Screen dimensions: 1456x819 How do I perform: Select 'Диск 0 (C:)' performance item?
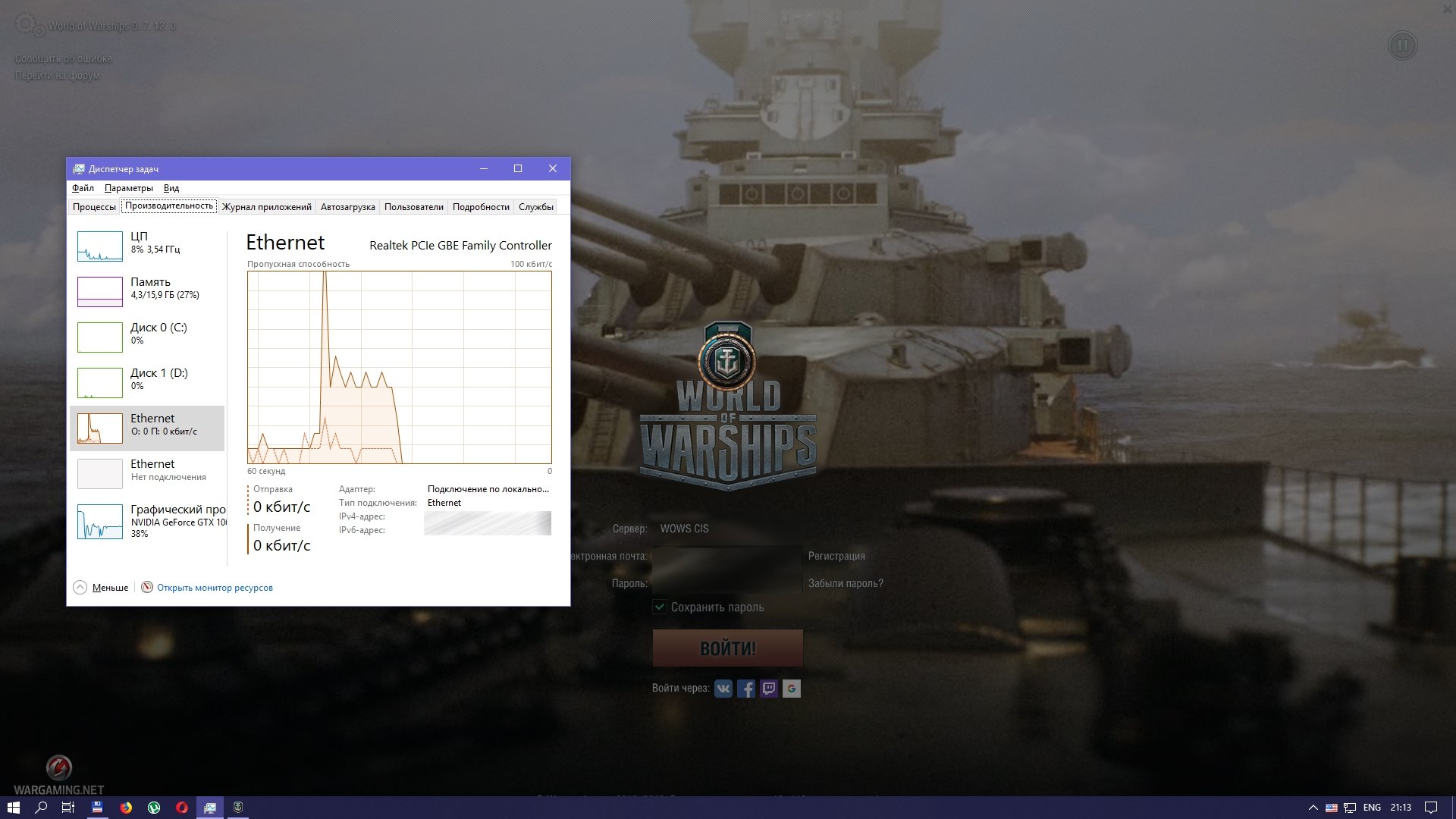click(149, 337)
